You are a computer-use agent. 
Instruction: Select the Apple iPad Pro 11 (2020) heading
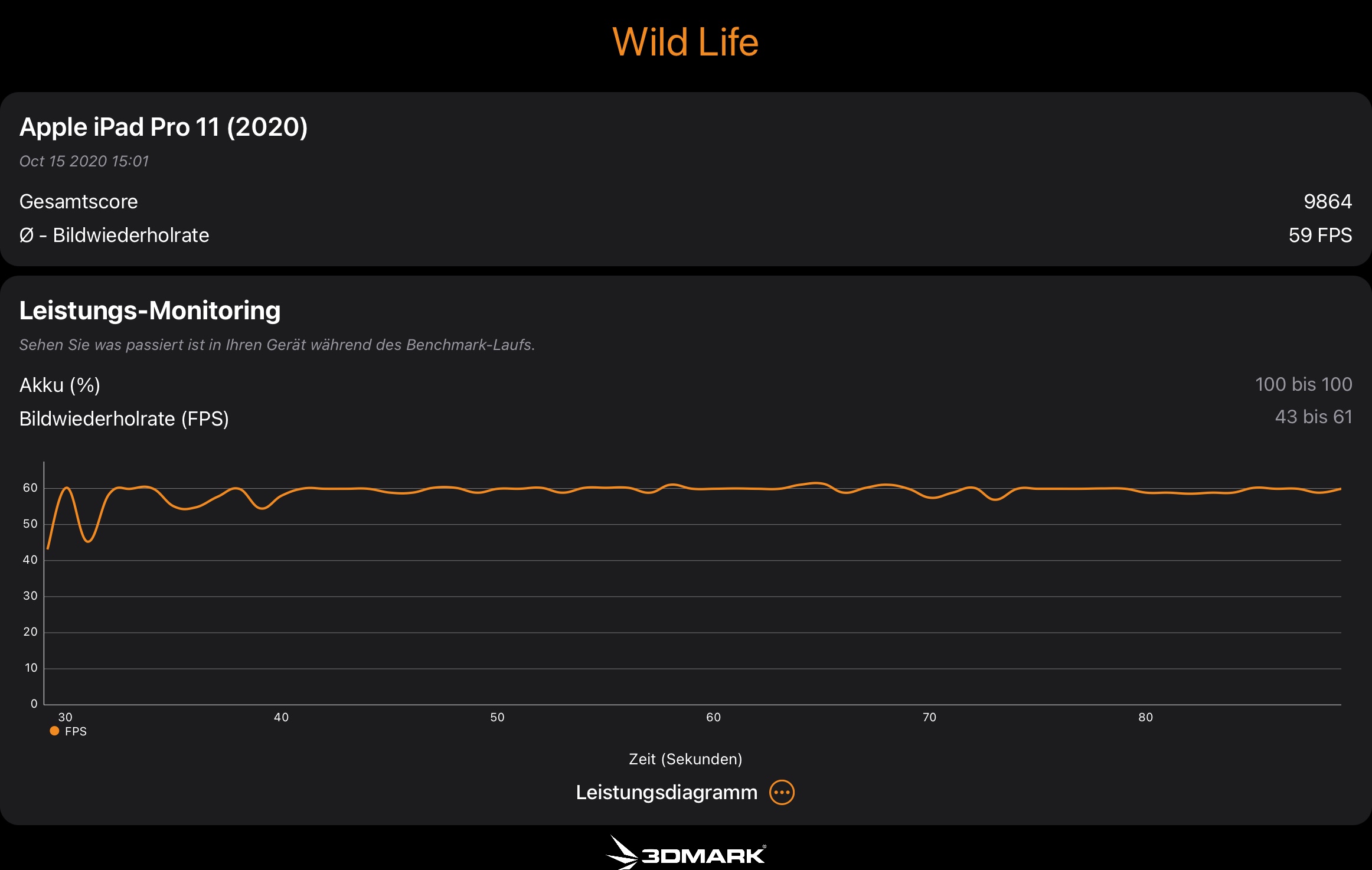tap(164, 127)
